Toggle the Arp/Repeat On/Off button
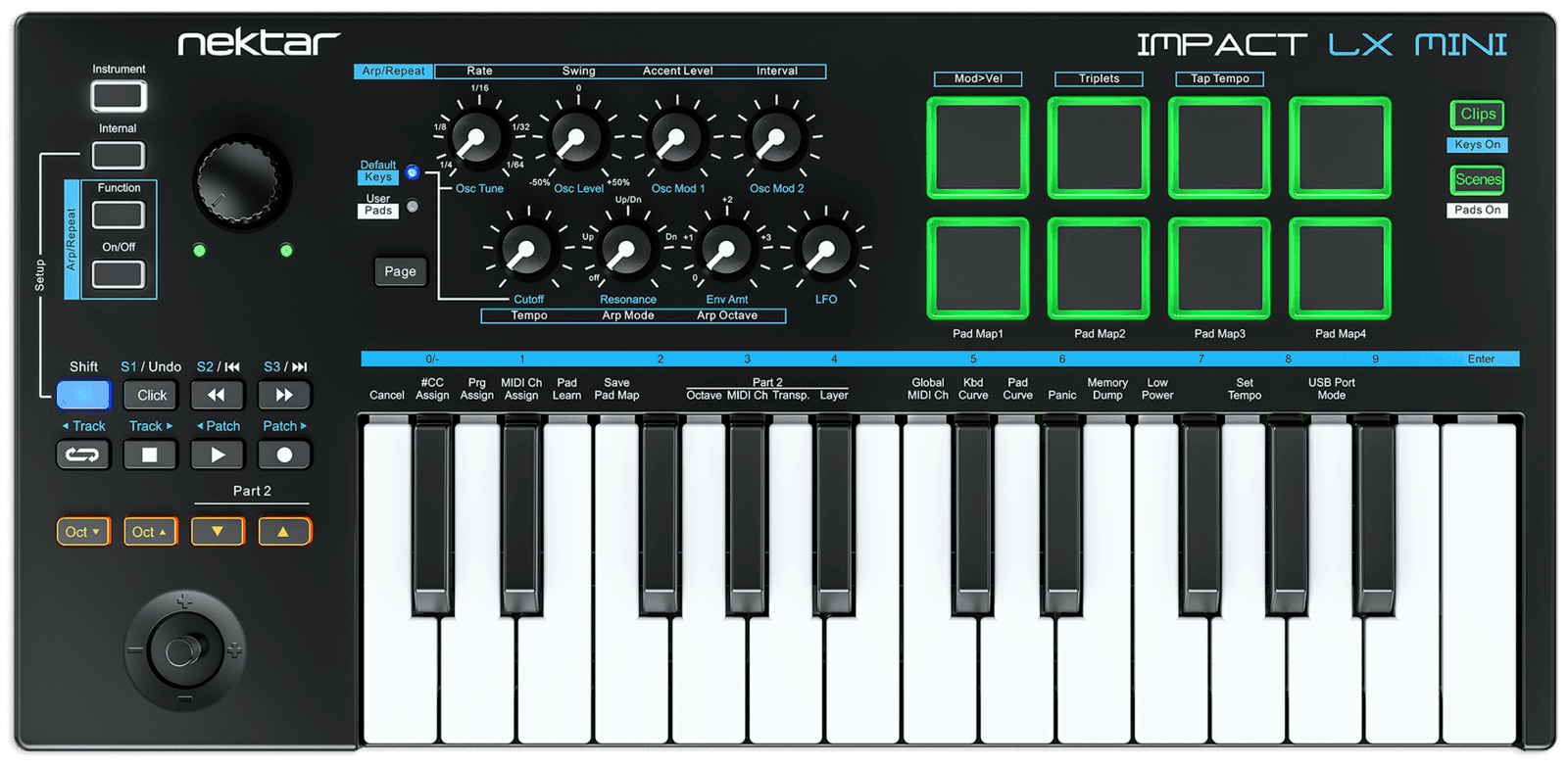Image resolution: width=1568 pixels, height=767 pixels. pyautogui.click(x=119, y=274)
